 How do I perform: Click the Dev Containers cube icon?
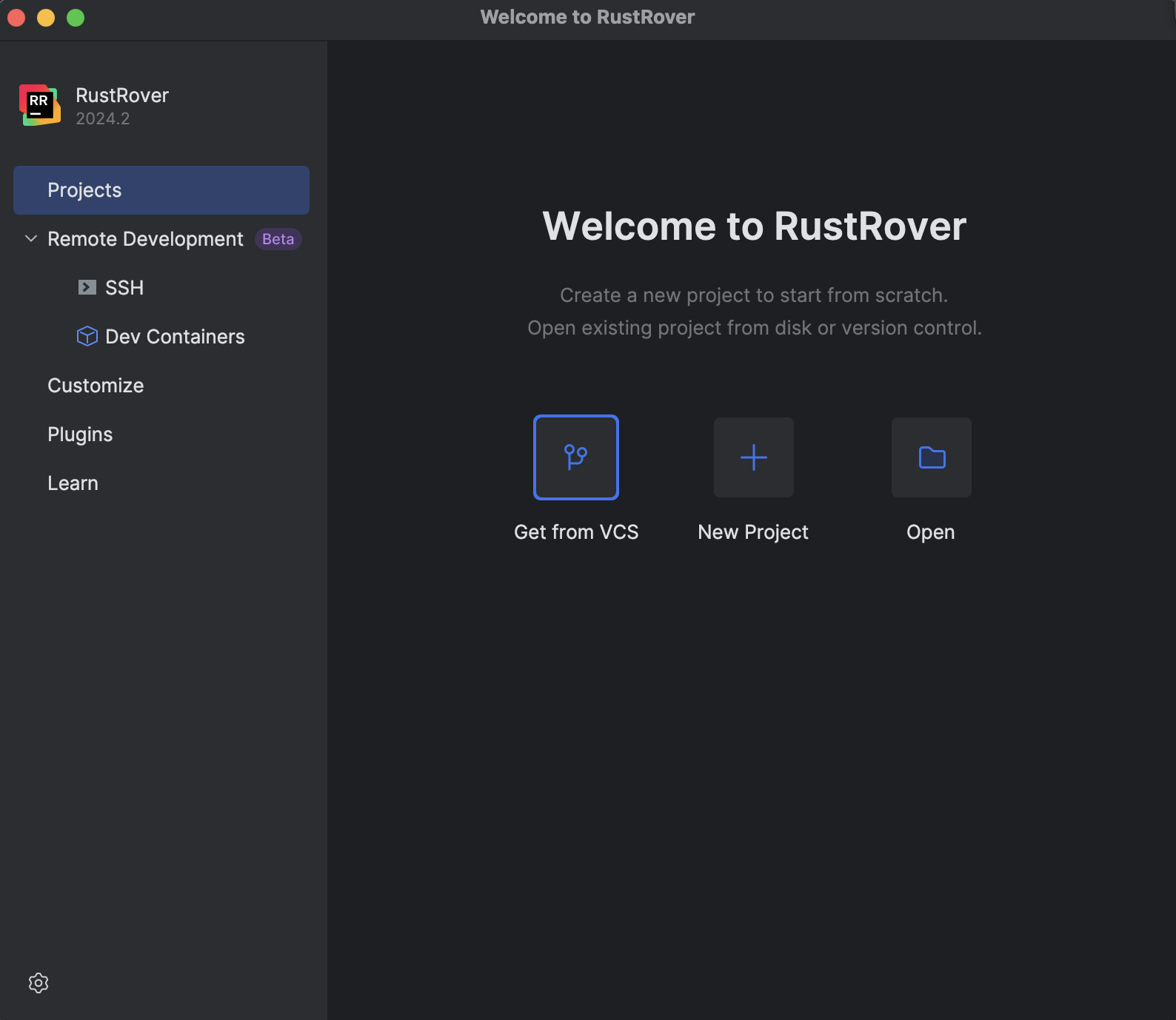(87, 337)
